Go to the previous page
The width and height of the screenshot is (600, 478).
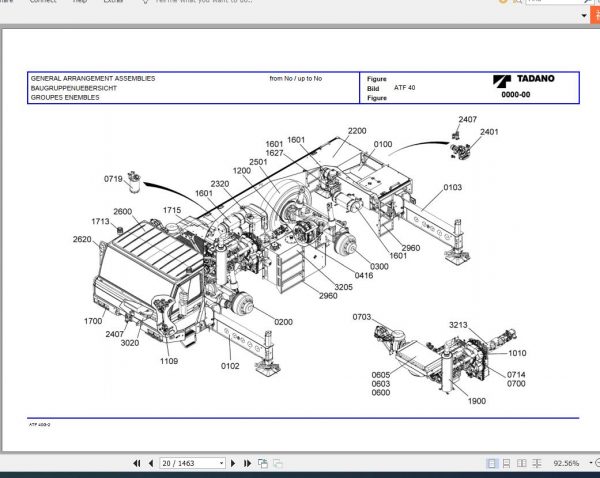tap(151, 463)
